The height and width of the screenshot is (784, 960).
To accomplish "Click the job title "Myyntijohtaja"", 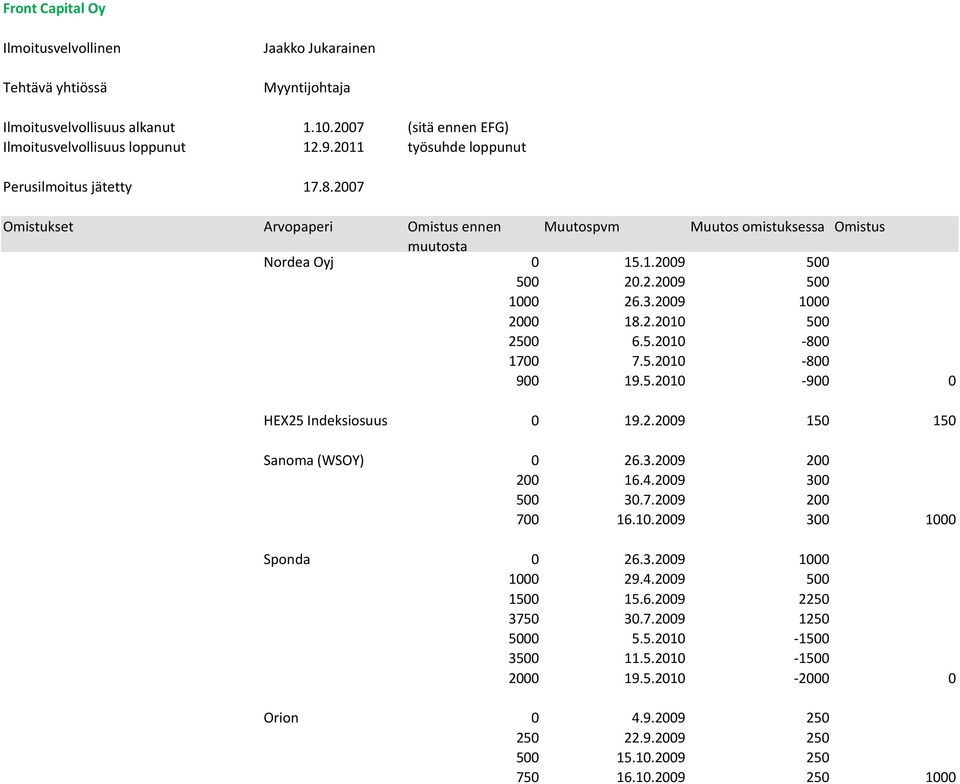I will pos(307,88).
